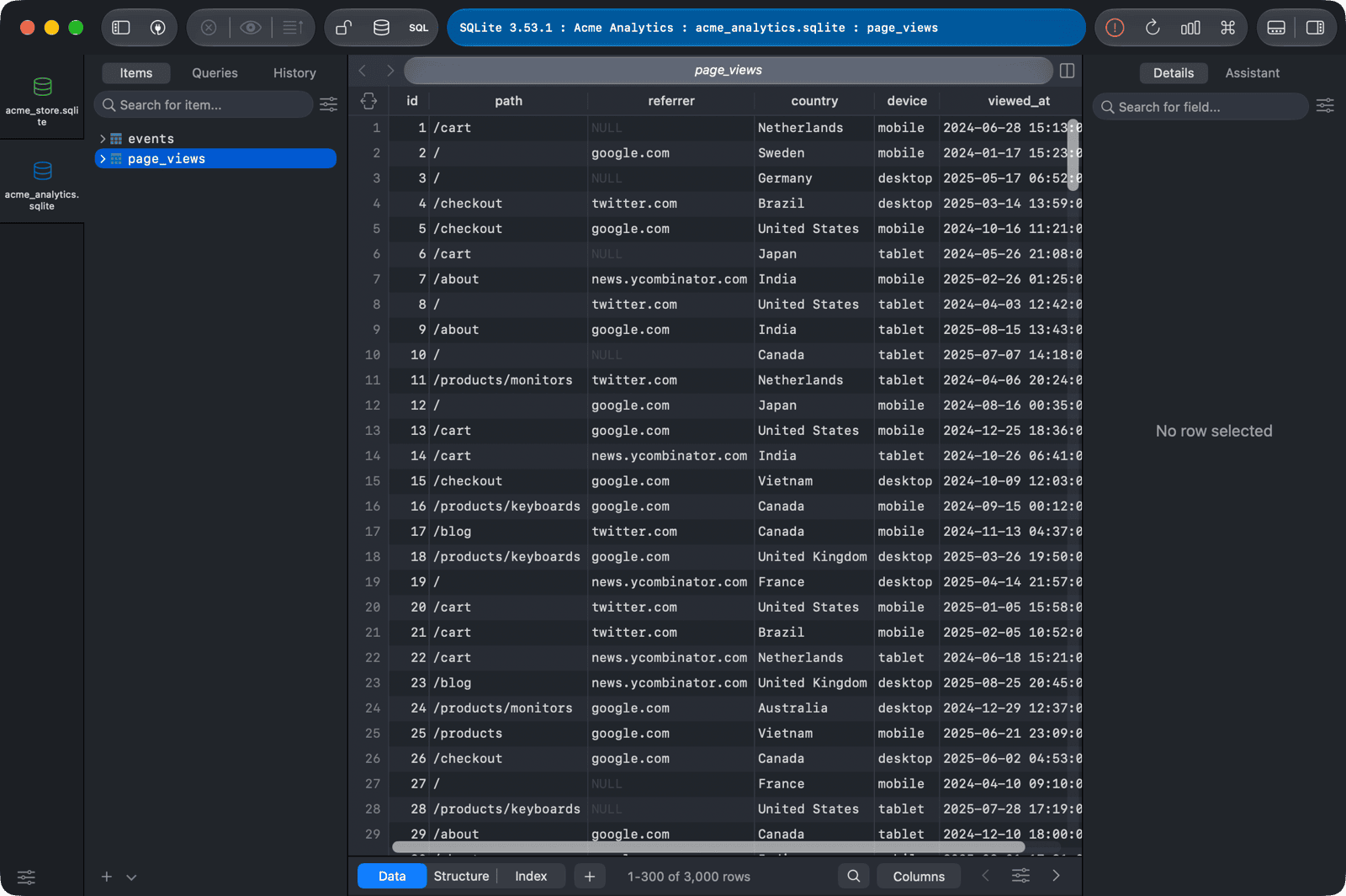This screenshot has width=1346, height=896.
Task: Open the Assistant tab in right panel
Action: click(1252, 73)
